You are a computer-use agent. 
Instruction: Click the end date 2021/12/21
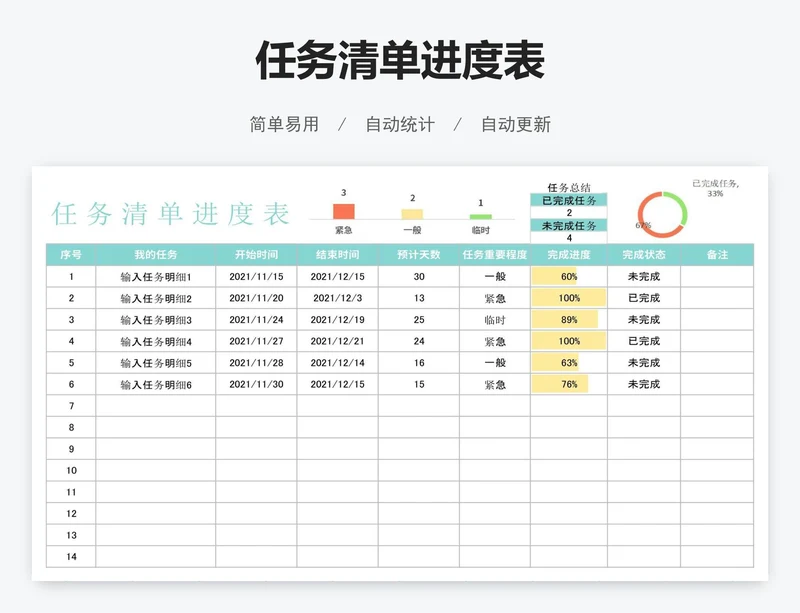tap(337, 341)
